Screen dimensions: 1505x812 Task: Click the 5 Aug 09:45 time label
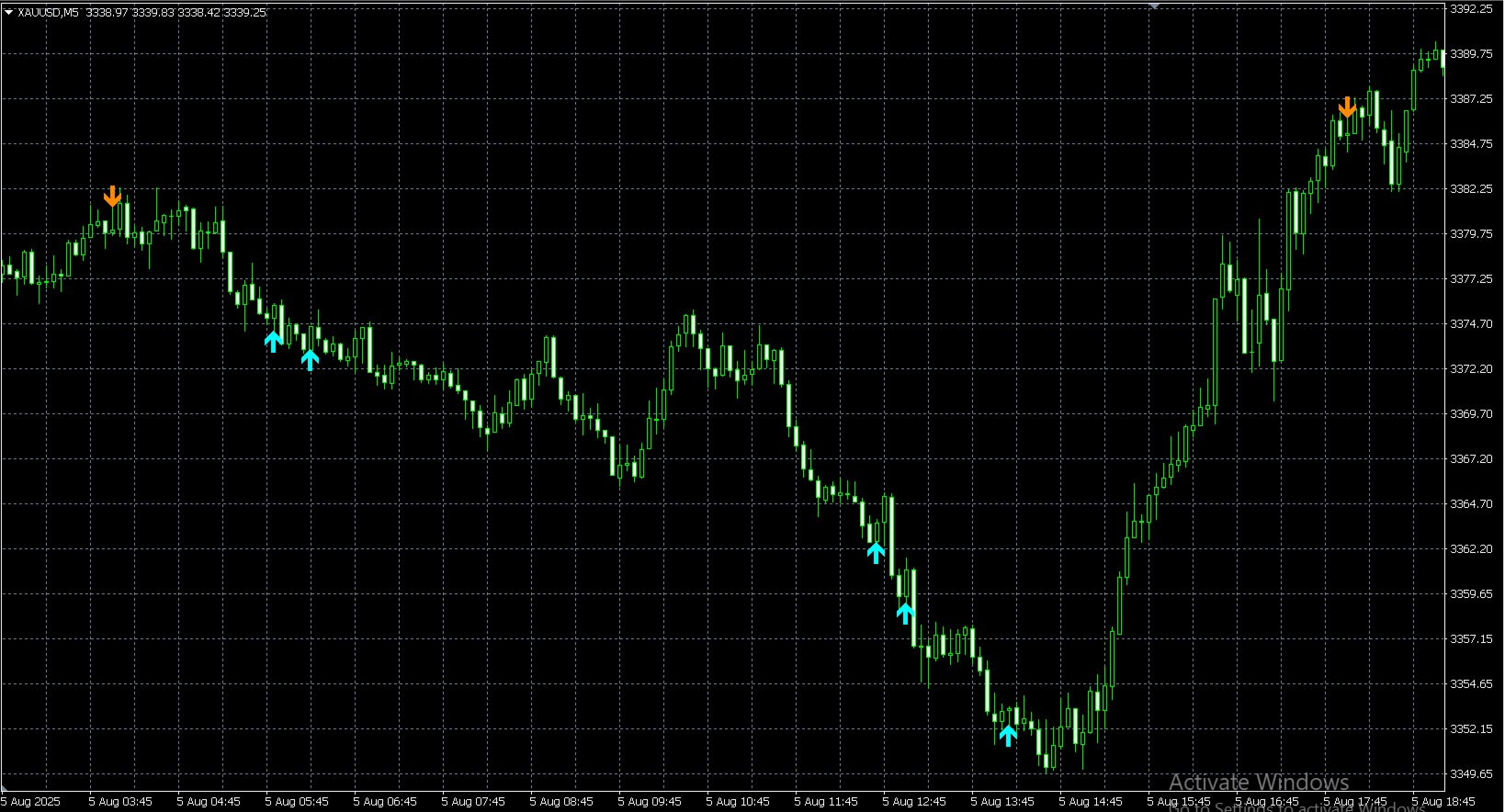tap(650, 802)
